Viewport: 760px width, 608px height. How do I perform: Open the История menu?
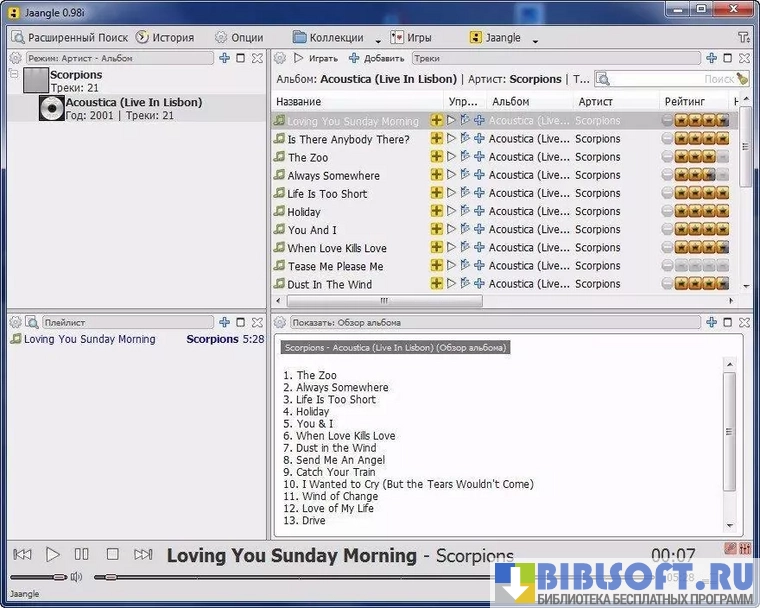[x=165, y=37]
